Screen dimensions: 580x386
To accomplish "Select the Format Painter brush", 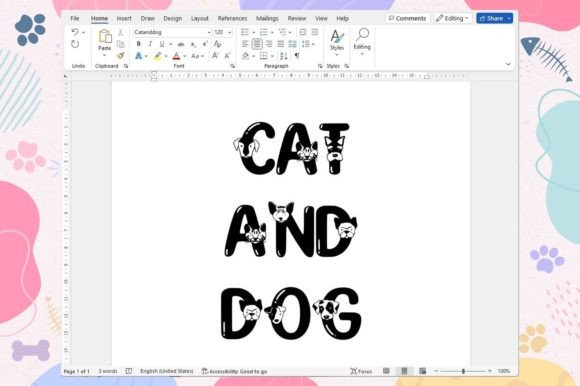I will [x=120, y=56].
